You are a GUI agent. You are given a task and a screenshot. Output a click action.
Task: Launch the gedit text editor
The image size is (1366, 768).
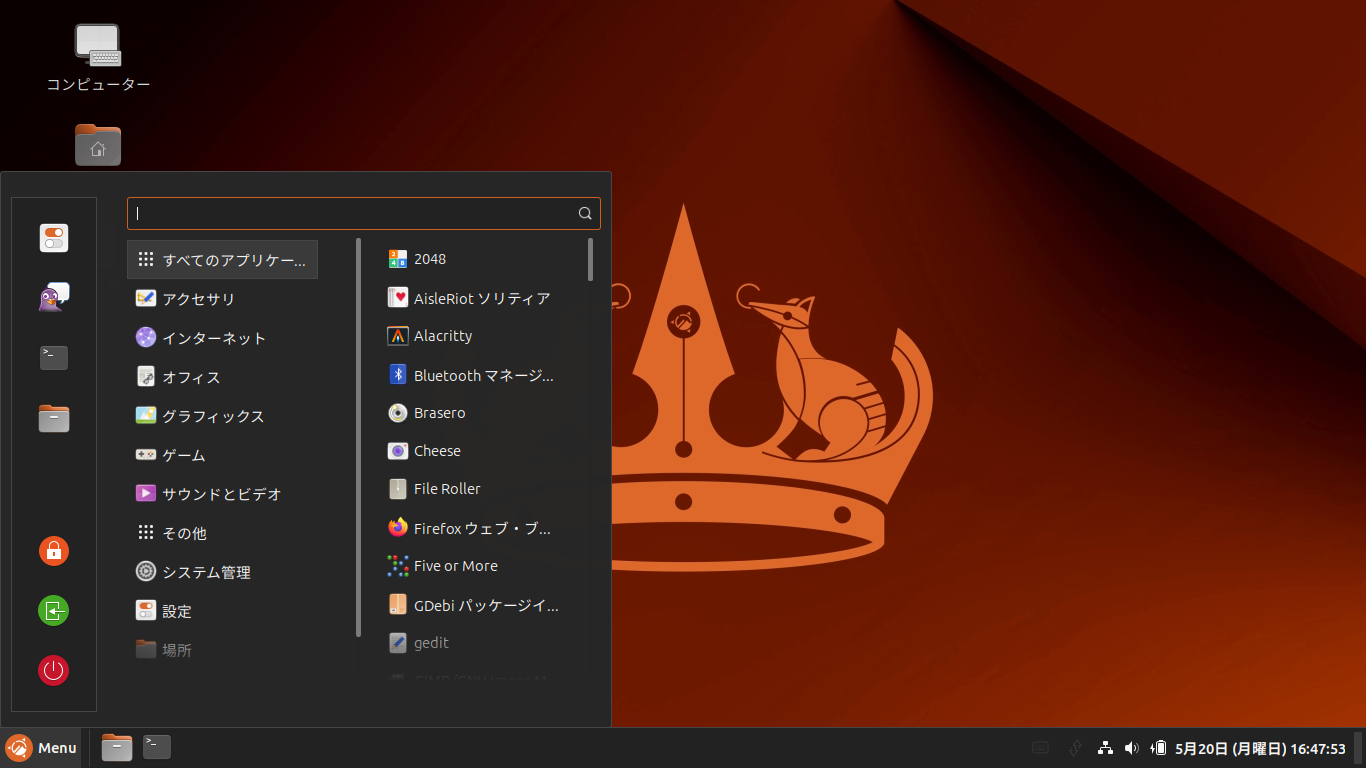pyautogui.click(x=430, y=642)
